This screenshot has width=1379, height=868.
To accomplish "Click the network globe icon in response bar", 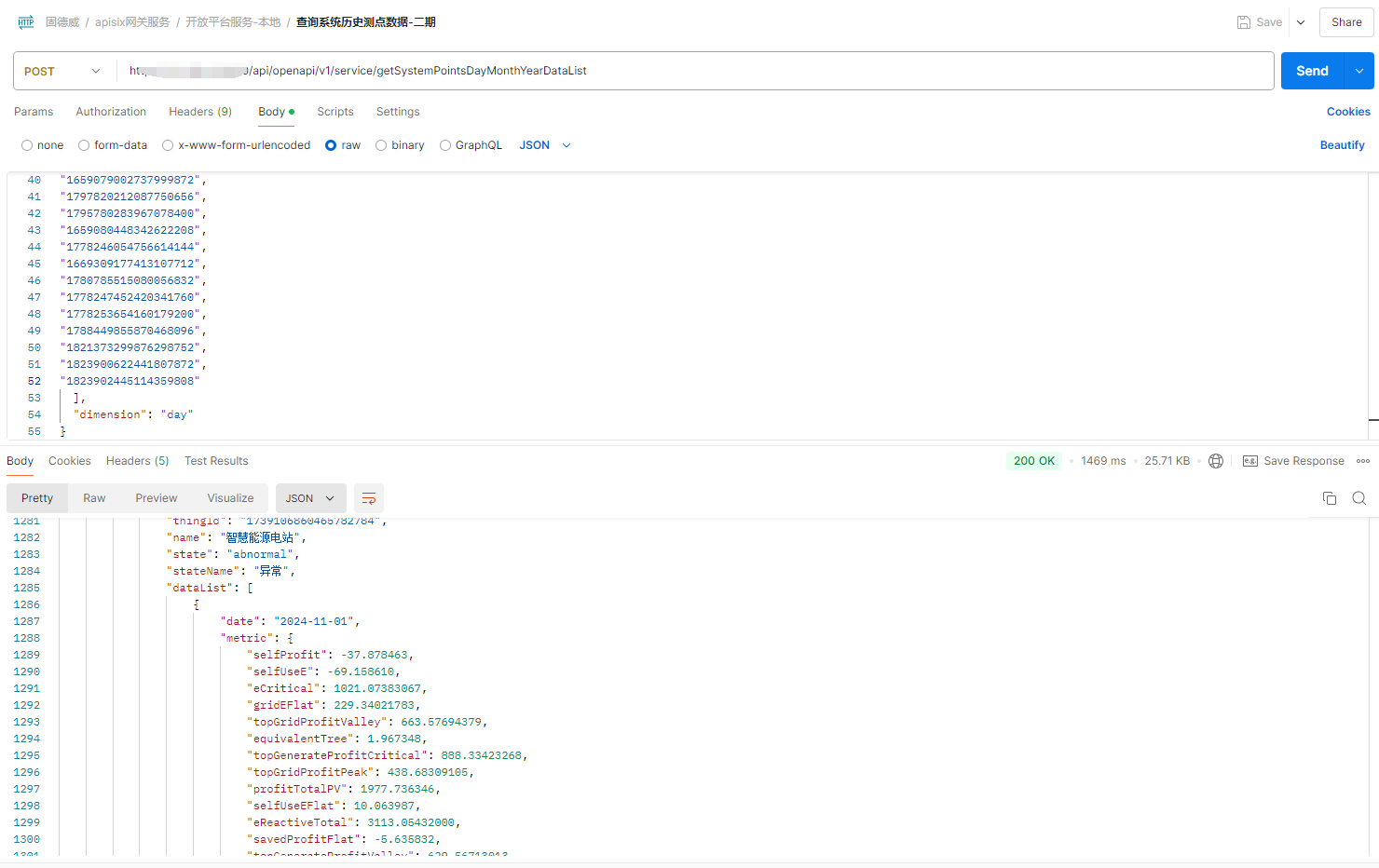I will tap(1216, 461).
